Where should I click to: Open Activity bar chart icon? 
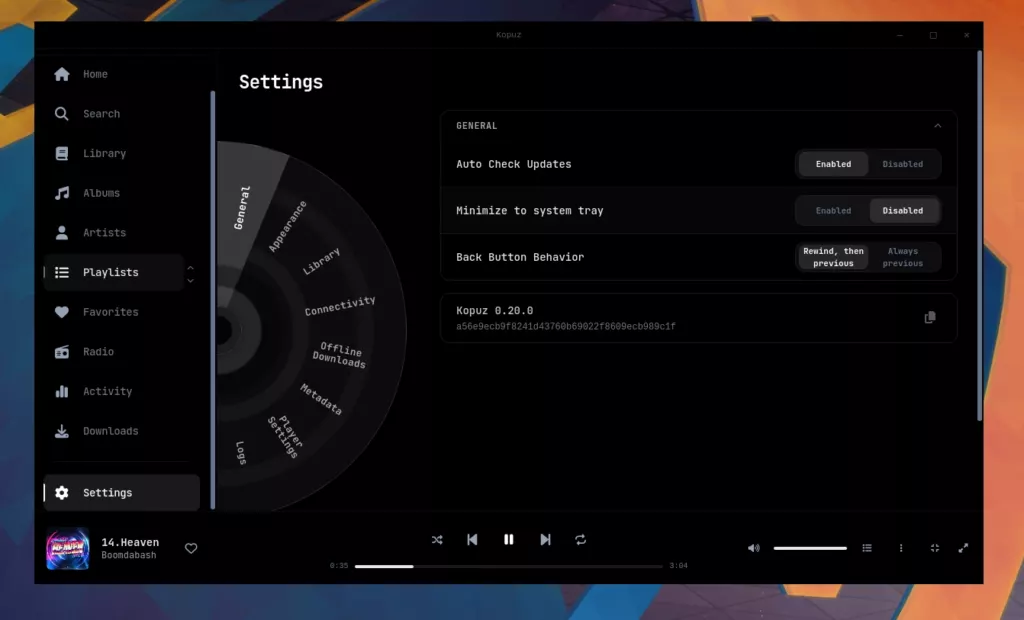62,391
